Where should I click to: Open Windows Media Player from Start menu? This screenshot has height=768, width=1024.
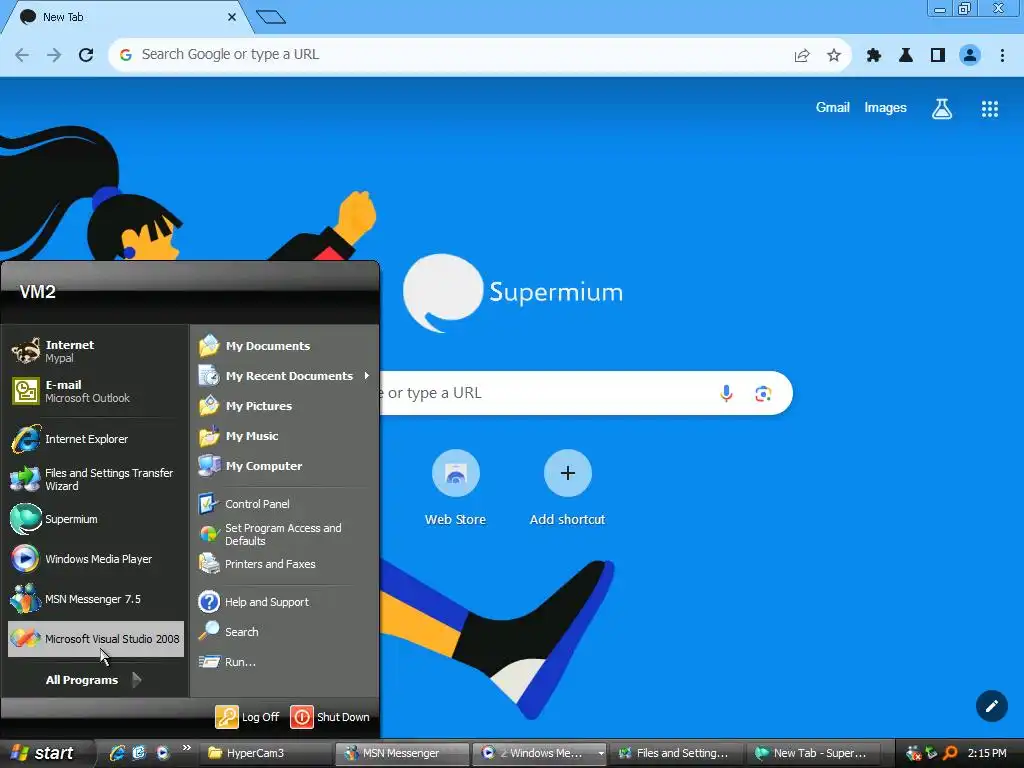(95, 559)
